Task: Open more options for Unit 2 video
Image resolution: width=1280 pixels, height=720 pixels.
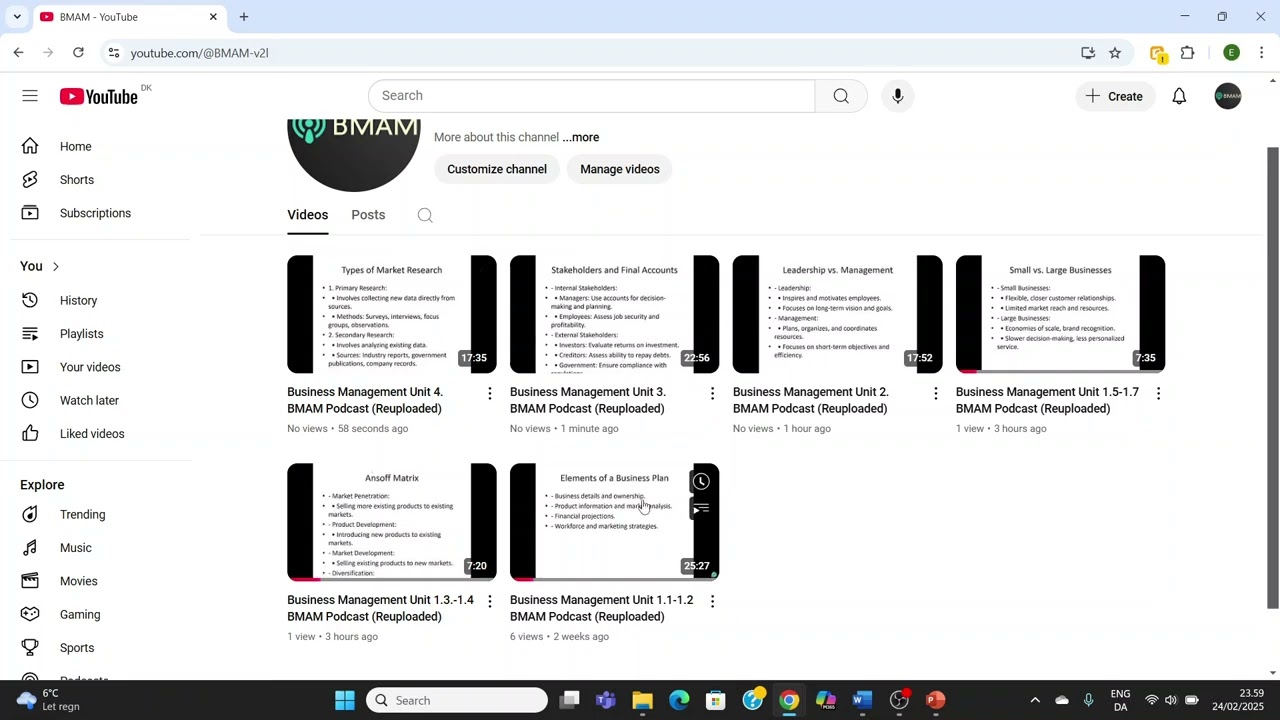Action: coord(935,394)
